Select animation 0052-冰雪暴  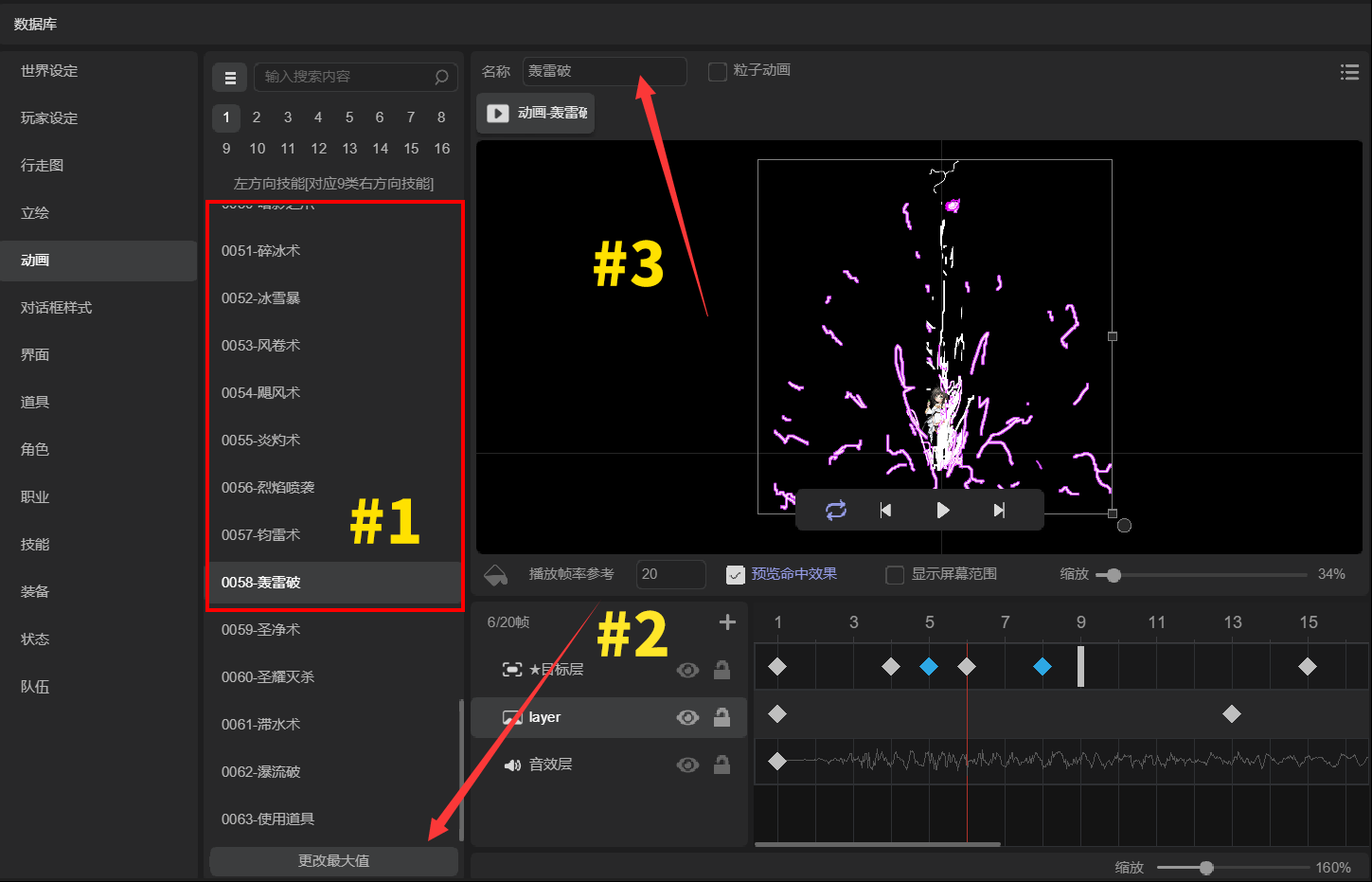(333, 298)
